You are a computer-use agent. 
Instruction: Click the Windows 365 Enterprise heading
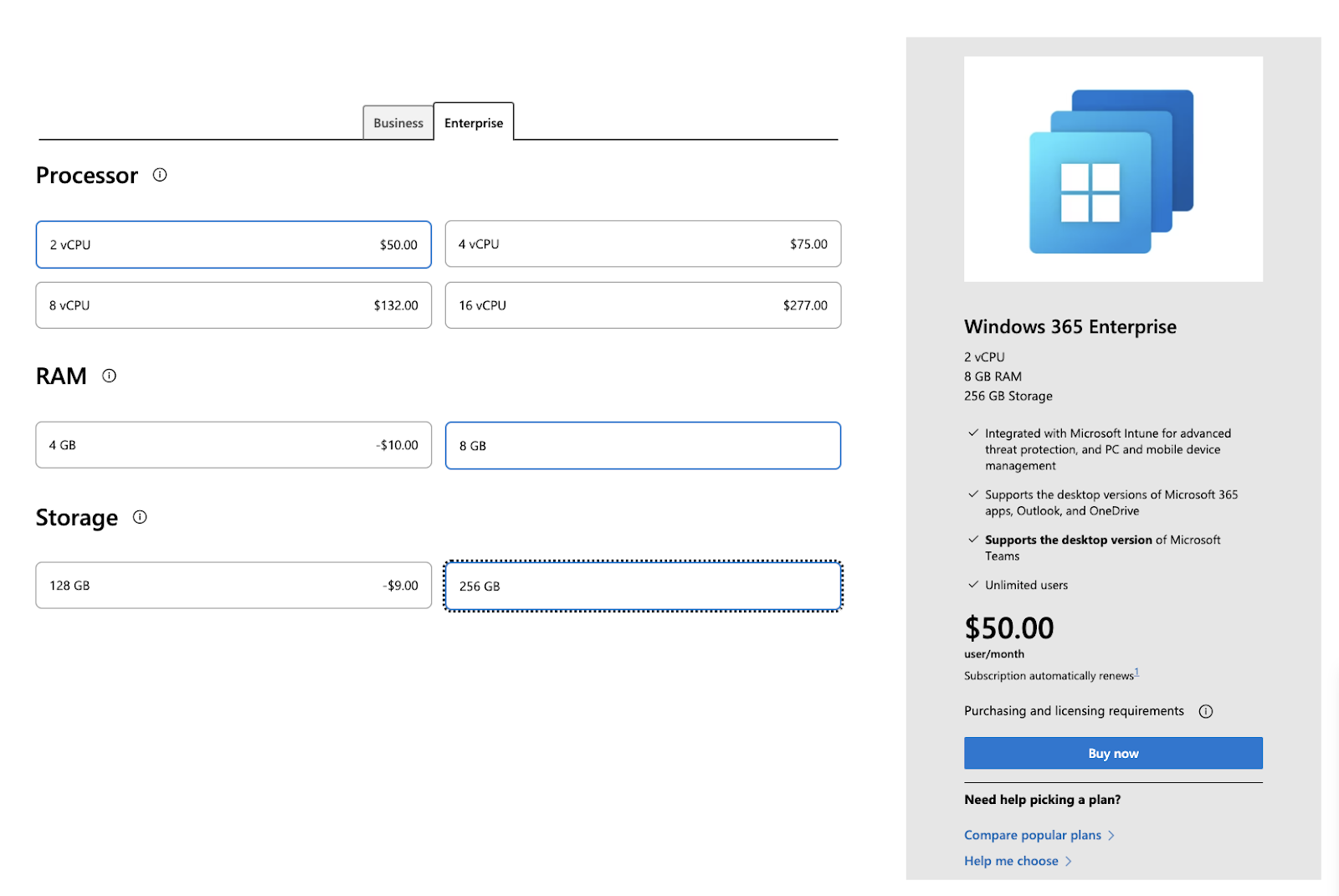1070,326
